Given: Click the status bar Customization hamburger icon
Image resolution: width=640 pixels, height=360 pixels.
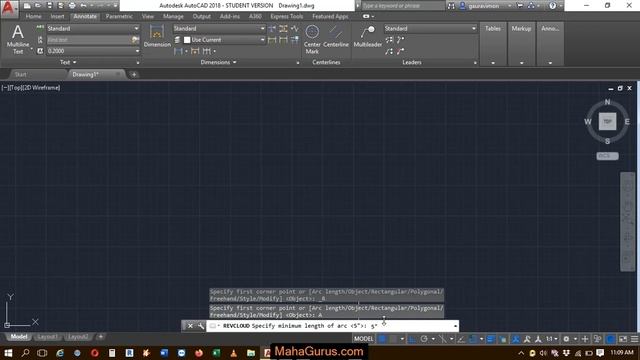Looking at the screenshot, I should click(x=634, y=339).
